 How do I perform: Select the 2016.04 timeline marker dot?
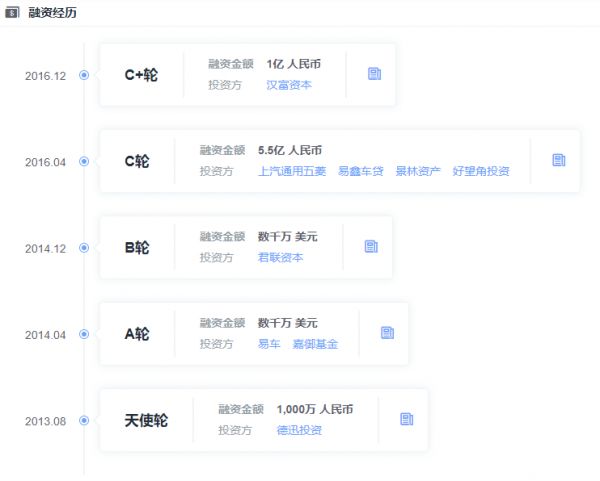click(84, 161)
